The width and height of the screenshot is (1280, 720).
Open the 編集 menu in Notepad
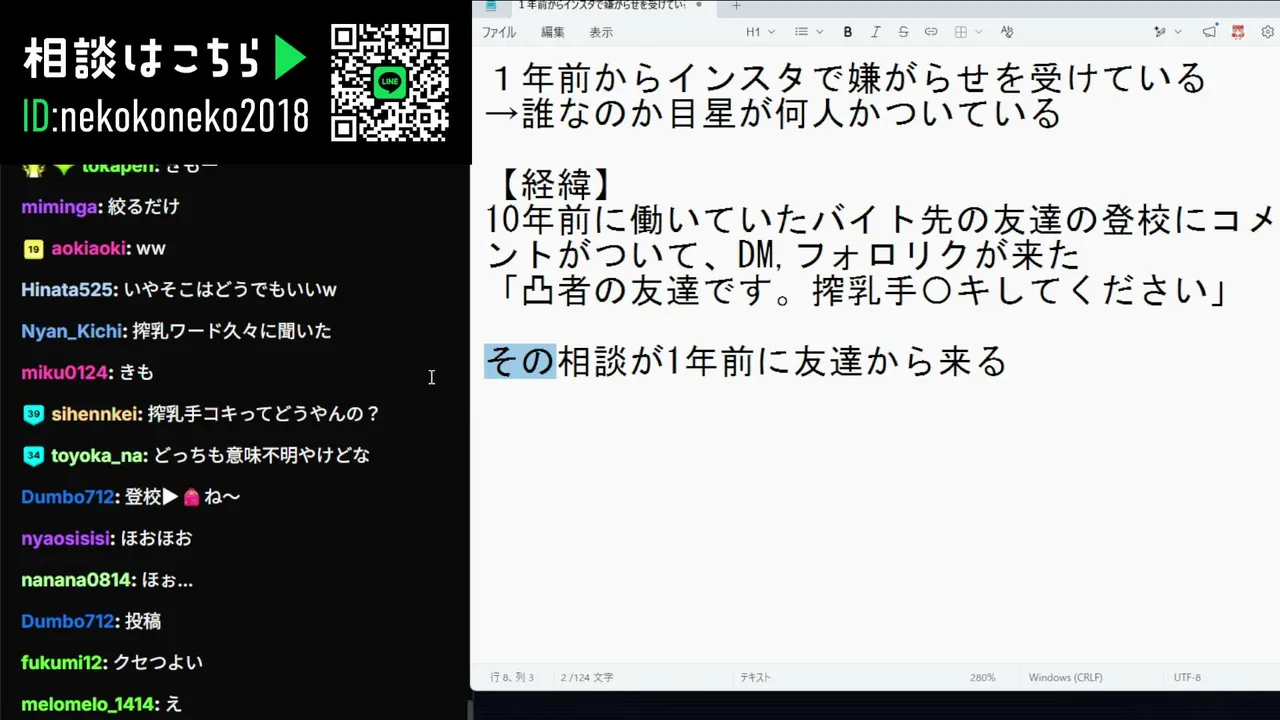click(x=553, y=32)
